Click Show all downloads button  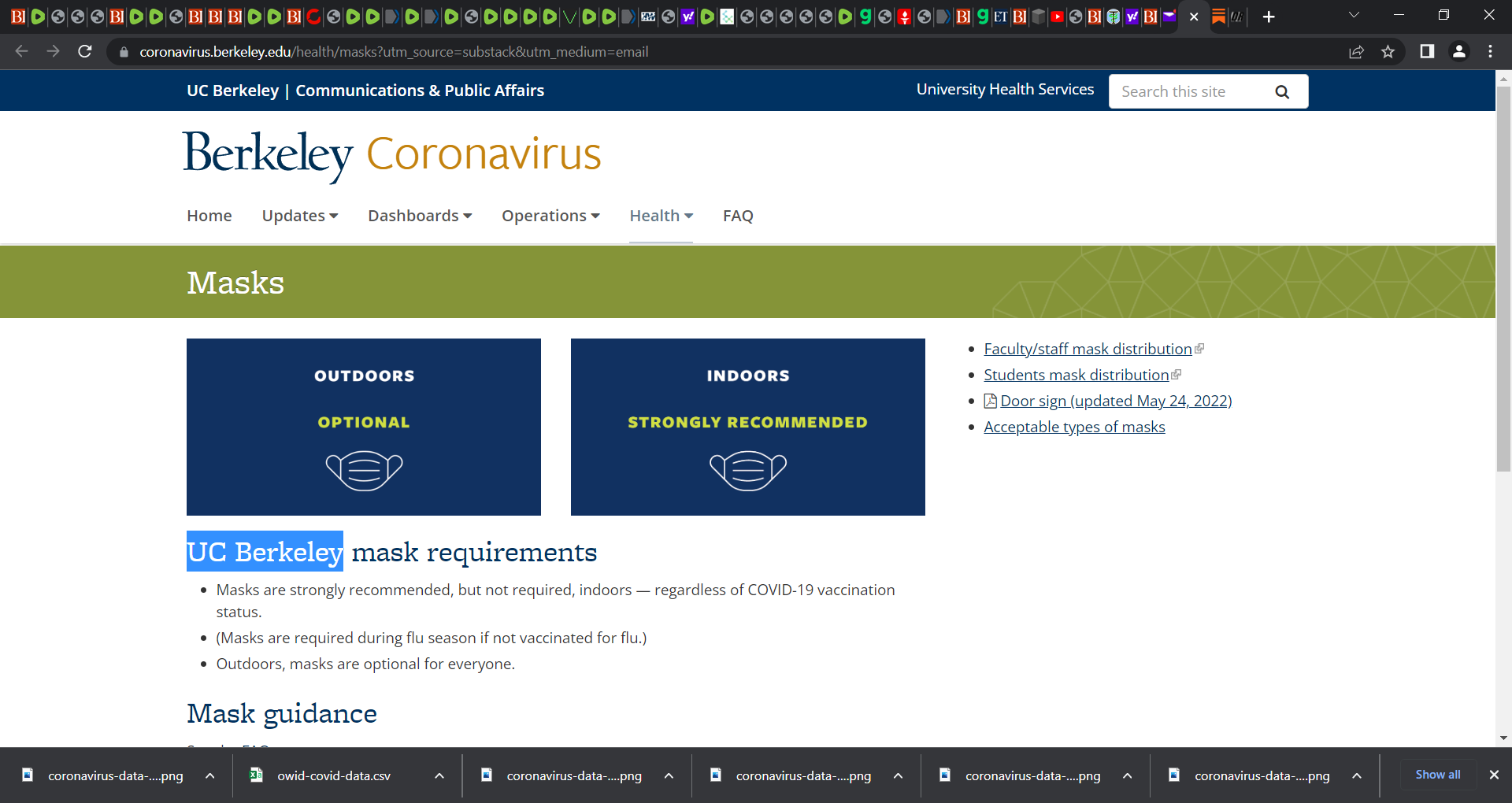[1437, 775]
